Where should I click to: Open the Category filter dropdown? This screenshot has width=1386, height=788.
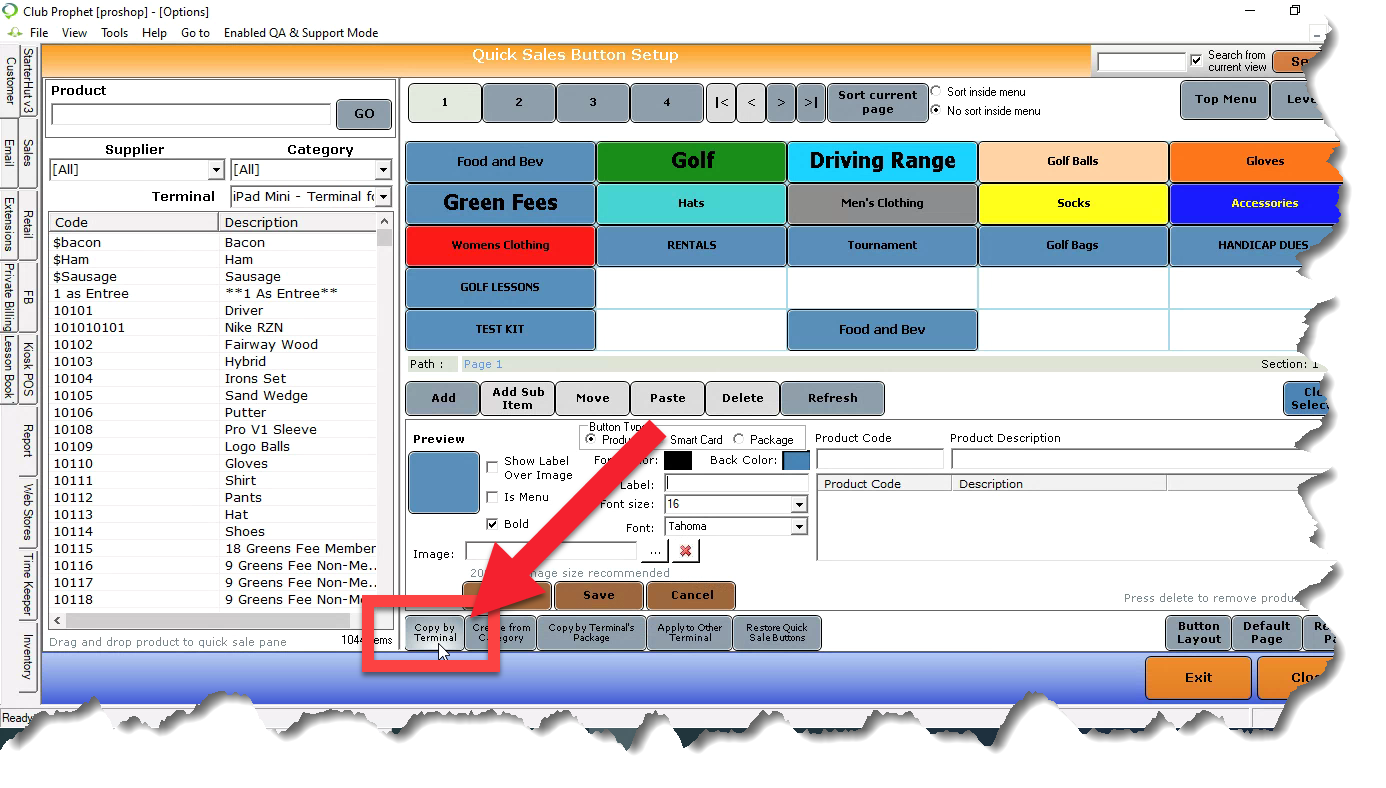click(x=381, y=170)
